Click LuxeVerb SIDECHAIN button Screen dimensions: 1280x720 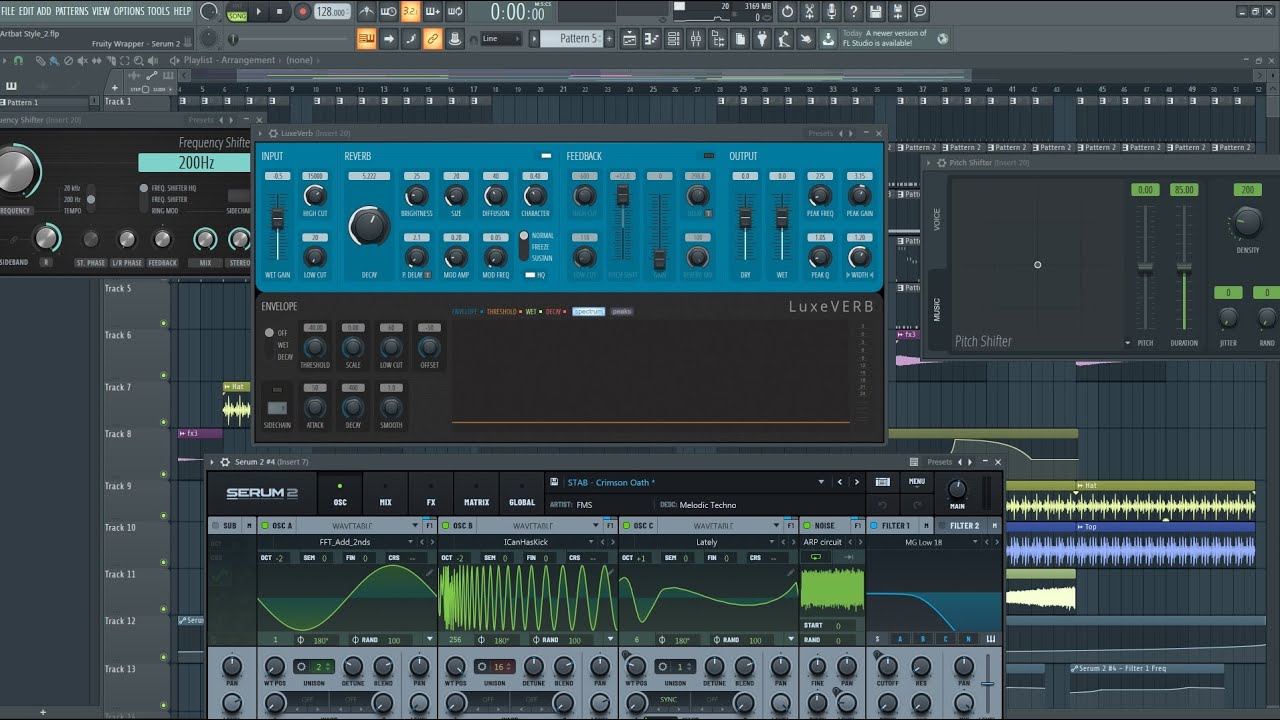pyautogui.click(x=277, y=408)
